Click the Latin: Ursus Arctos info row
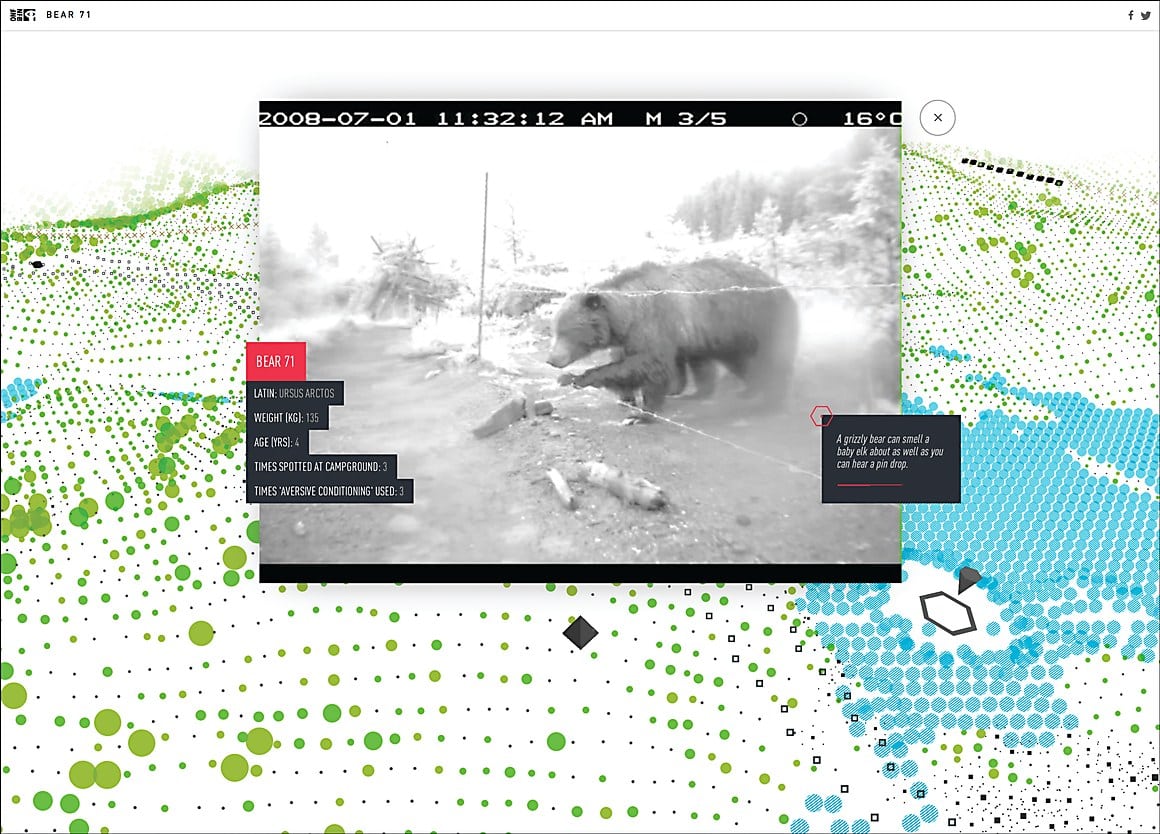 pos(294,392)
